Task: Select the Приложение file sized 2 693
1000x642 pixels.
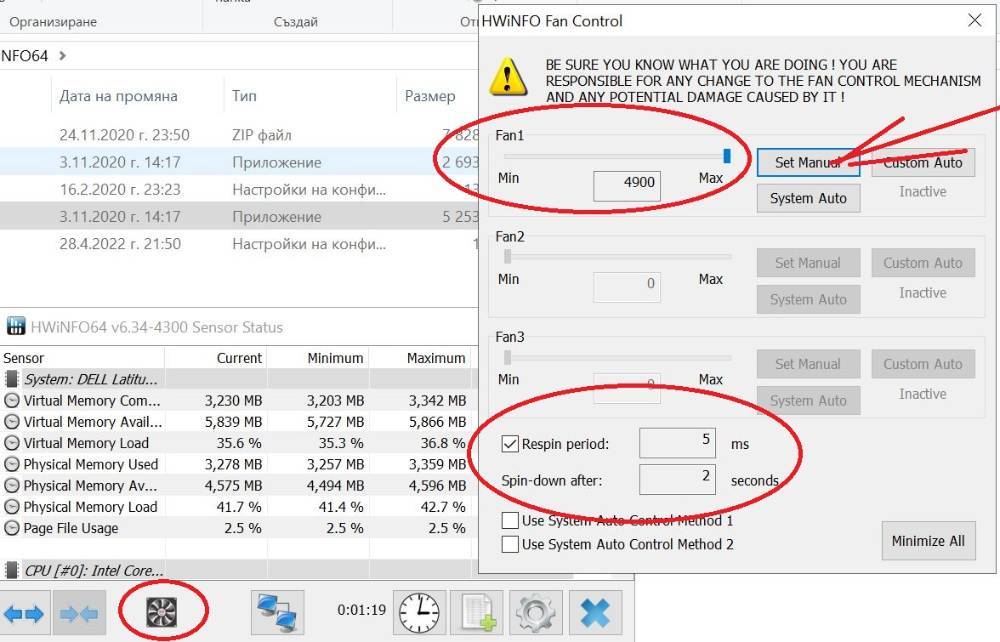Action: (x=239, y=162)
